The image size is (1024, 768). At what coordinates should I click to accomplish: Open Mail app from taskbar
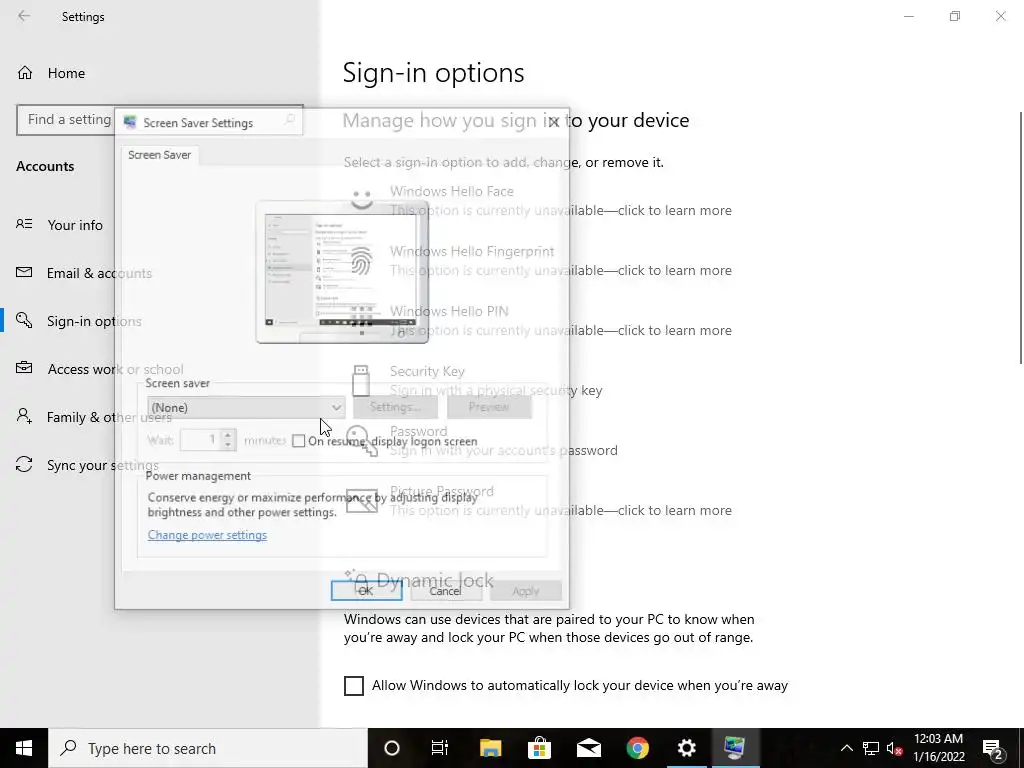point(588,748)
